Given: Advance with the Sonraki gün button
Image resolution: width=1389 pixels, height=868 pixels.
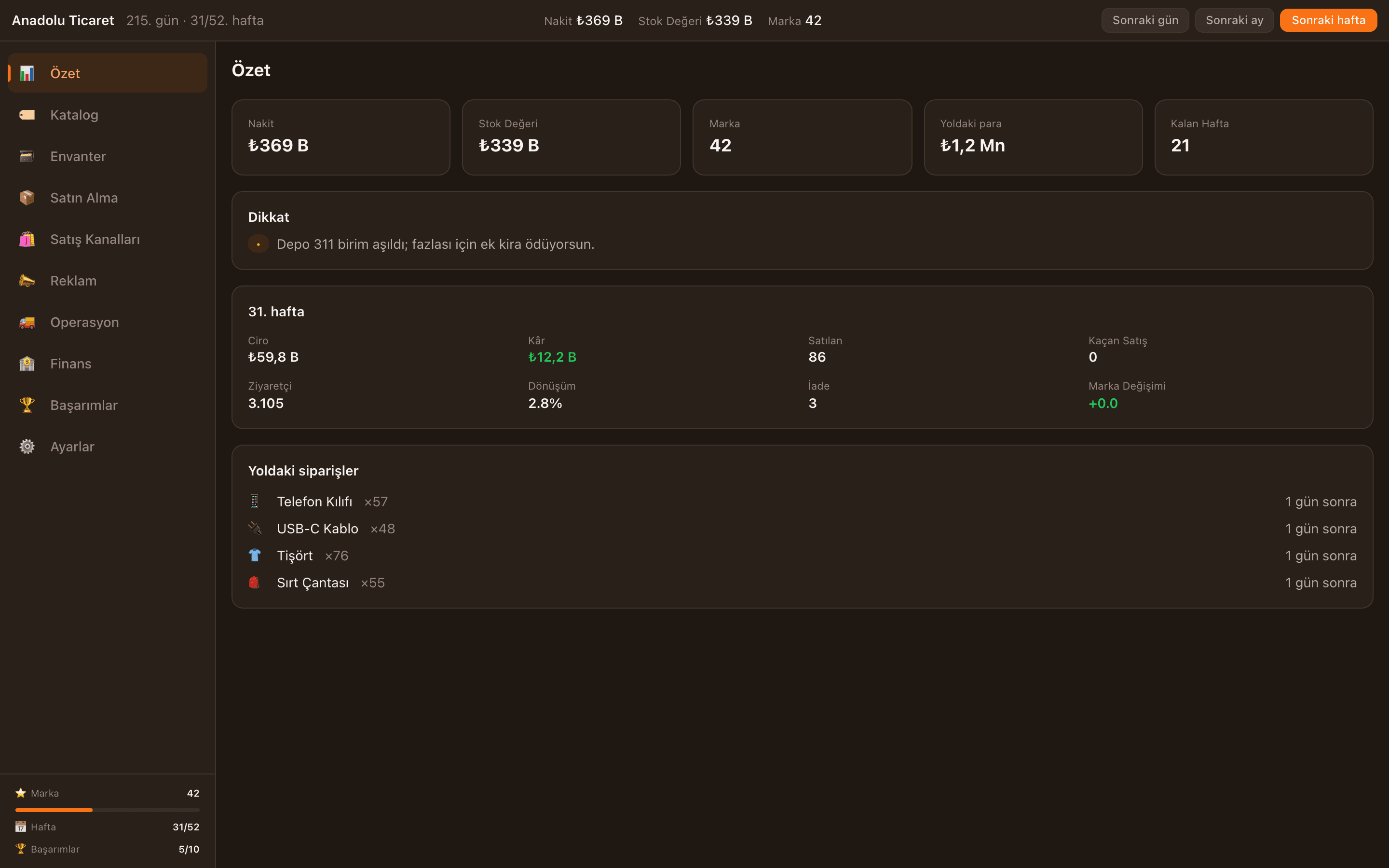Looking at the screenshot, I should pyautogui.click(x=1145, y=20).
